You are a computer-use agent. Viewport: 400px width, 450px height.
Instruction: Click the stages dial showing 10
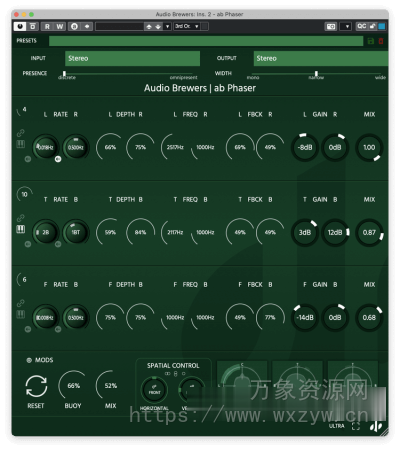(x=24, y=195)
